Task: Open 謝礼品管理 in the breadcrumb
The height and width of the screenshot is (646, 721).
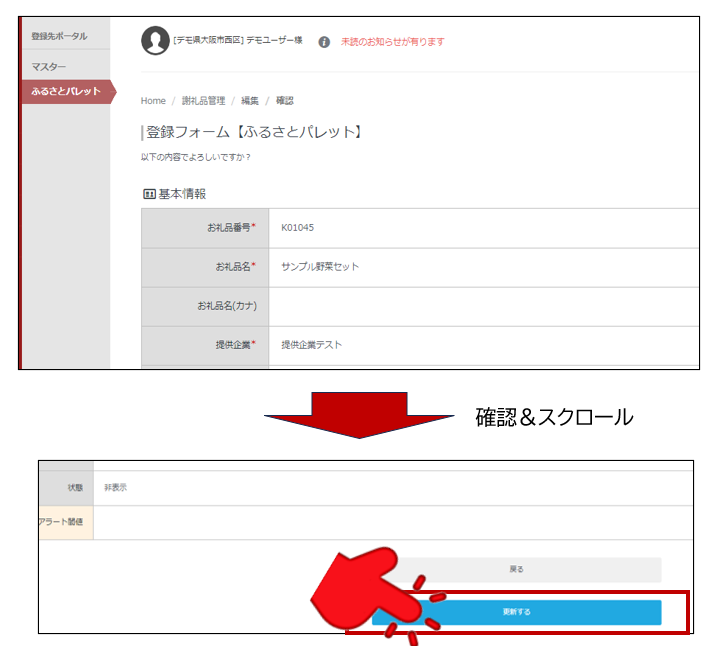Action: pos(205,101)
